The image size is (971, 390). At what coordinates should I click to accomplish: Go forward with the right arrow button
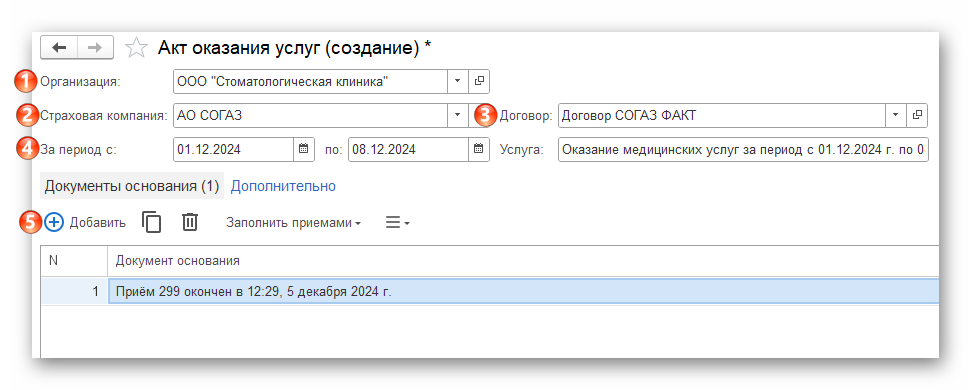(x=95, y=48)
